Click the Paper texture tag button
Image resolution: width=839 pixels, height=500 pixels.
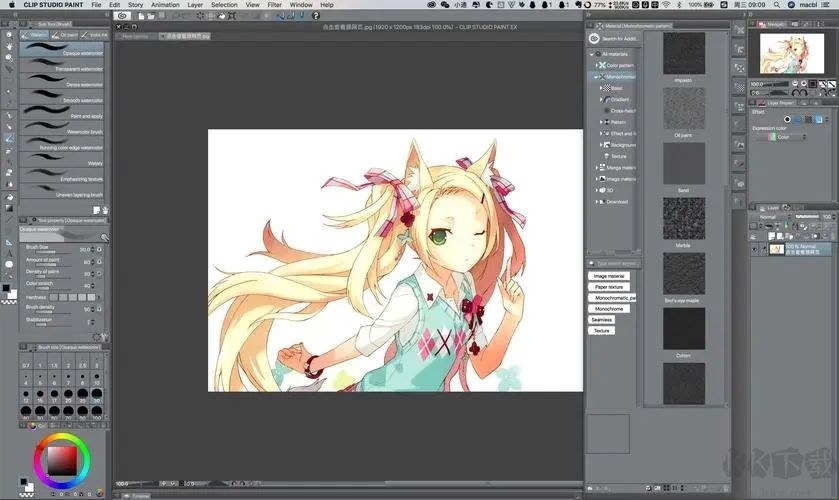608,287
